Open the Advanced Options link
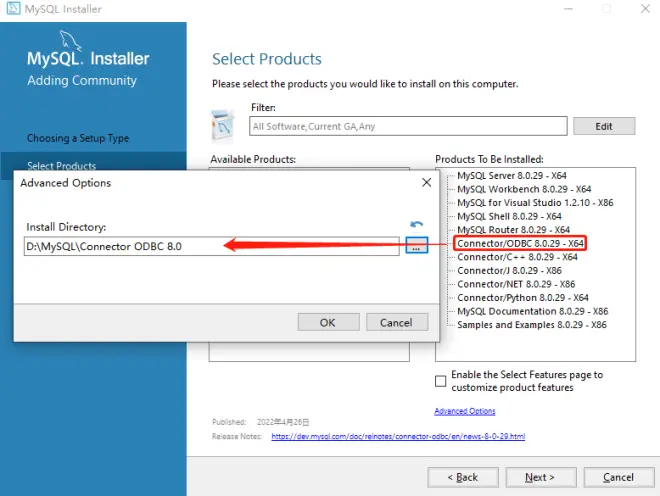This screenshot has height=496, width=660. pyautogui.click(x=465, y=411)
